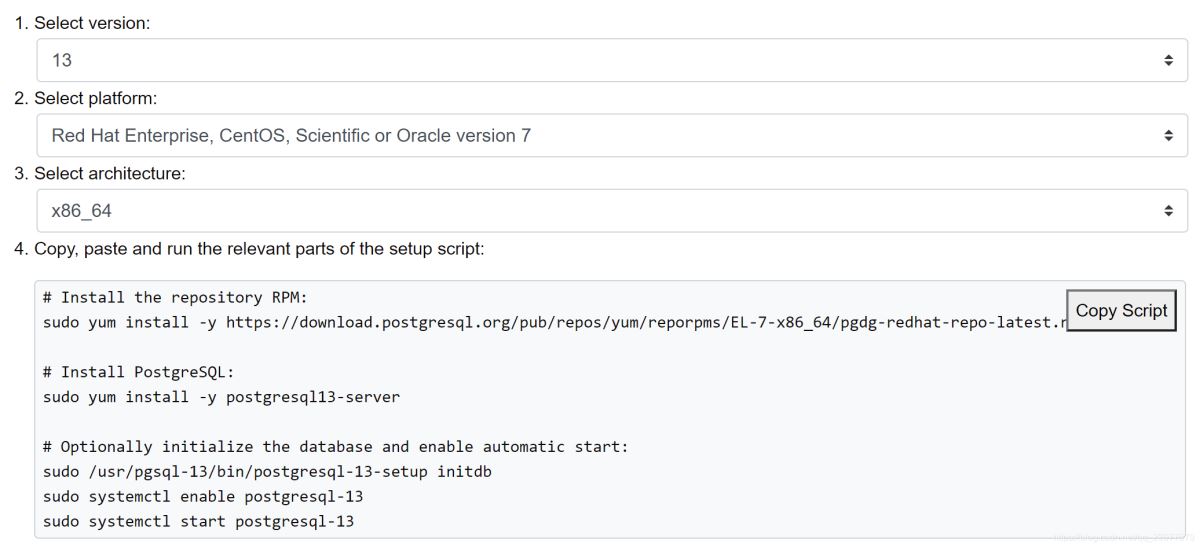This screenshot has height=548, width=1200.
Task: Click the 'Select version:' step label
Action: pyautogui.click(x=92, y=23)
